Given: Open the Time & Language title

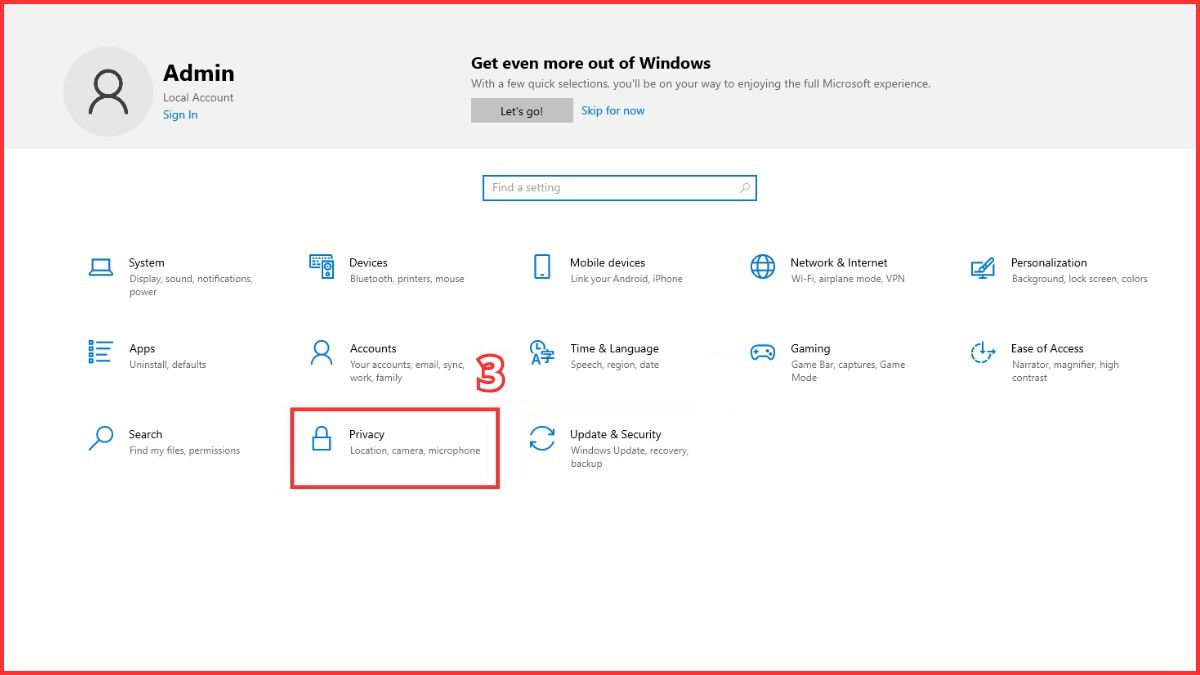Looking at the screenshot, I should [614, 349].
